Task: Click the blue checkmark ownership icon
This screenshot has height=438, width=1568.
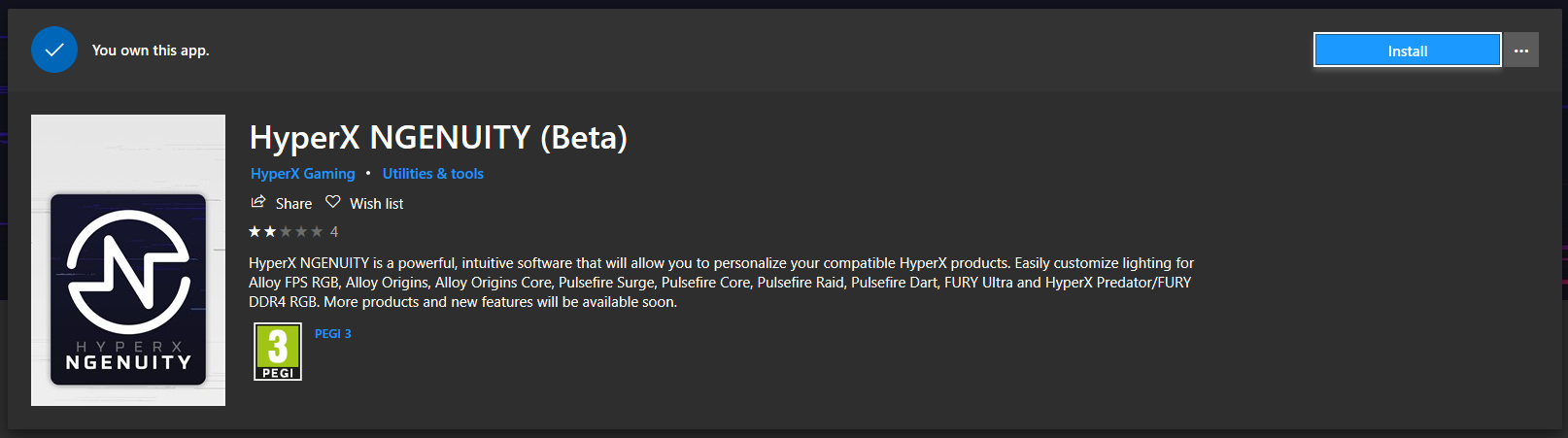Action: (54, 50)
